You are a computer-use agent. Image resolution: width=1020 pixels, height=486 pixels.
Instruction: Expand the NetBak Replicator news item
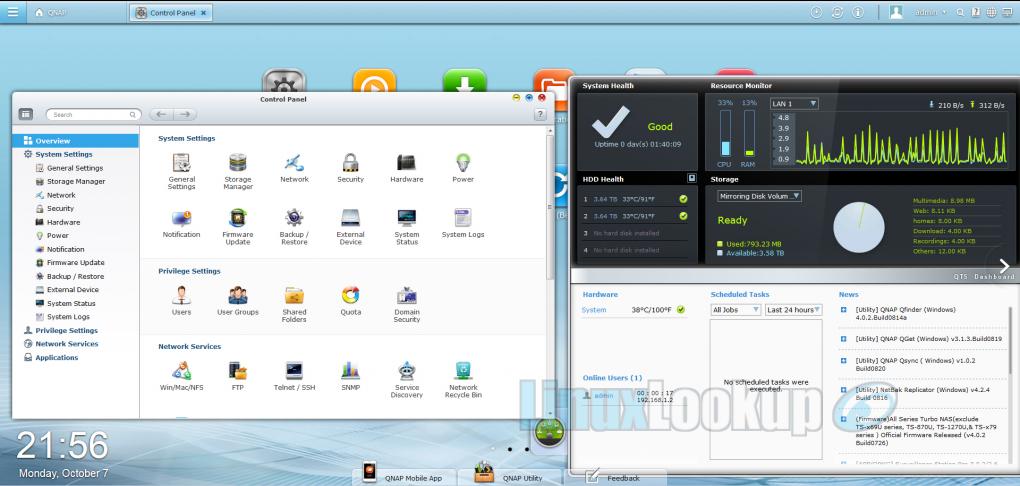[843, 389]
